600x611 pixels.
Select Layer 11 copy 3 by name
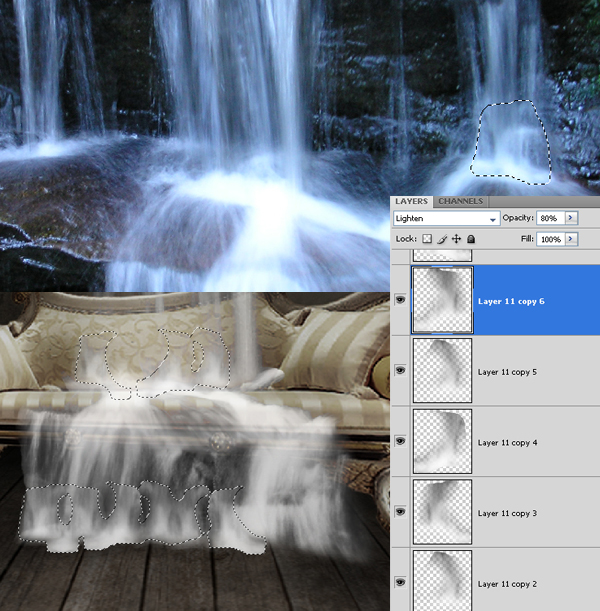click(507, 513)
